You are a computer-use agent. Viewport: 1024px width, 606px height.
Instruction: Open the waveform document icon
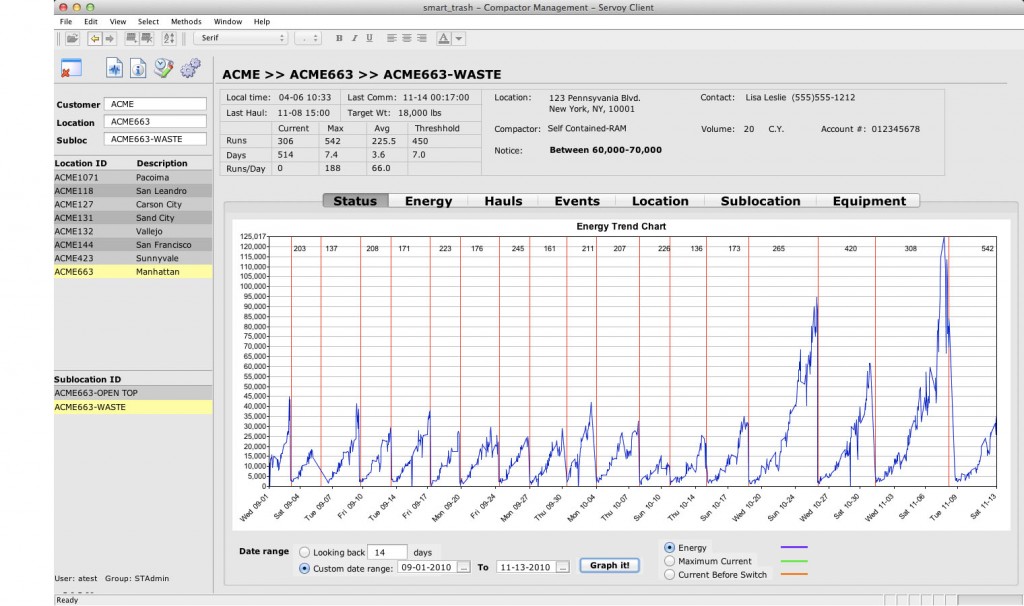(x=114, y=68)
